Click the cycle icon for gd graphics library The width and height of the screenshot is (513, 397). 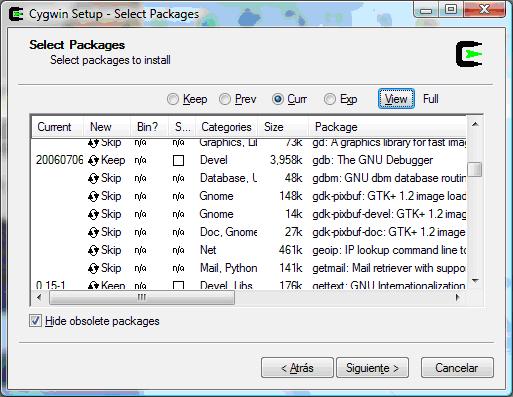[x=93, y=143]
